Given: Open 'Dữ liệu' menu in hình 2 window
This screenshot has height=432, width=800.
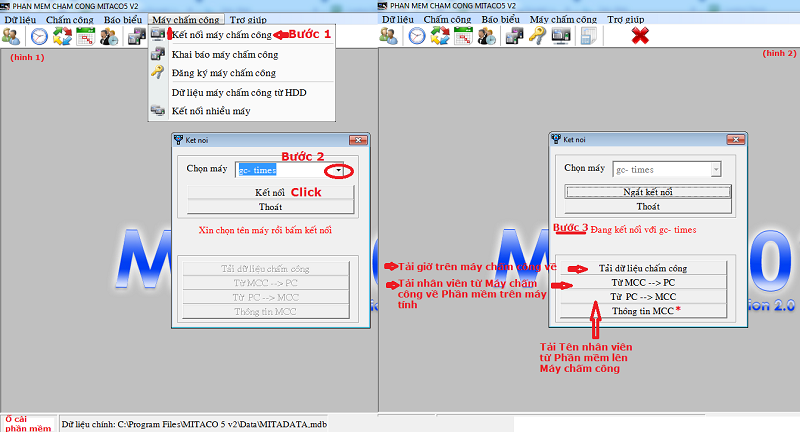Looking at the screenshot, I should tap(397, 19).
